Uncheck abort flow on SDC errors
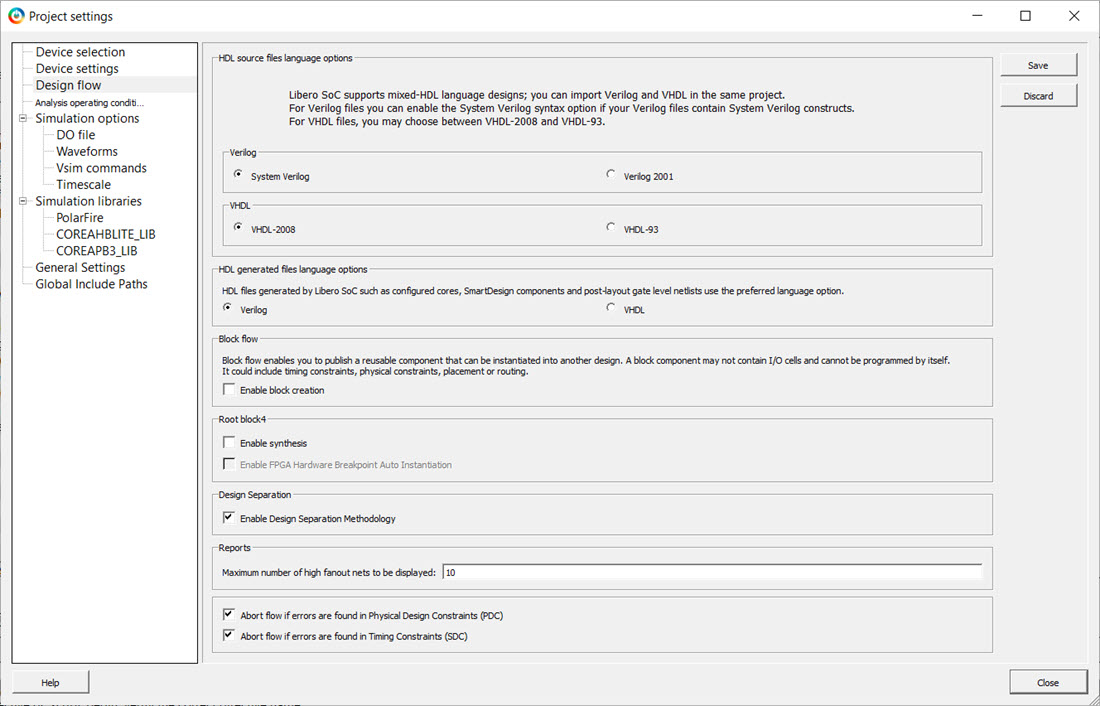This screenshot has width=1100, height=706. (x=230, y=636)
